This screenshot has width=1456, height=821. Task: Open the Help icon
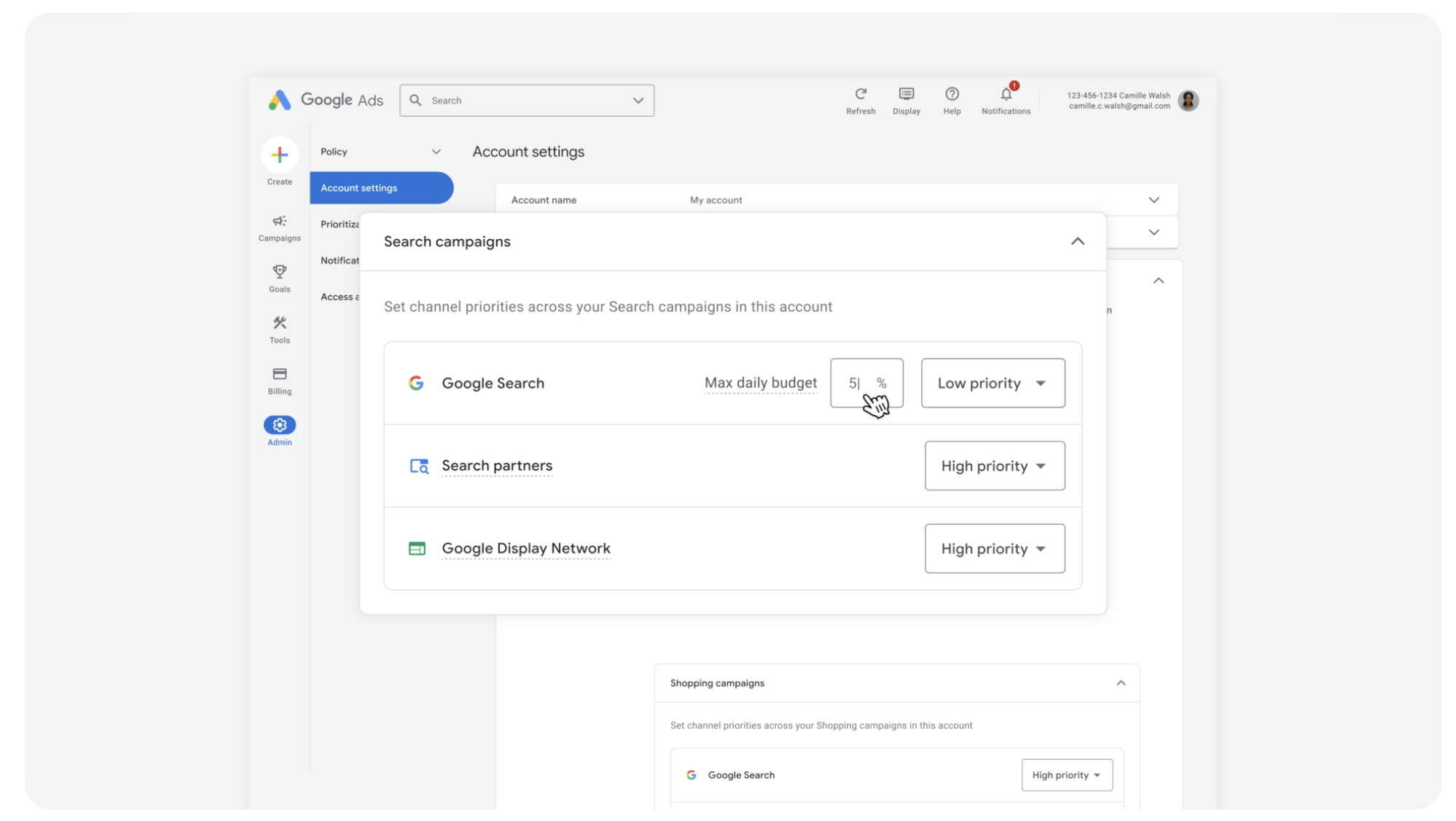[952, 94]
